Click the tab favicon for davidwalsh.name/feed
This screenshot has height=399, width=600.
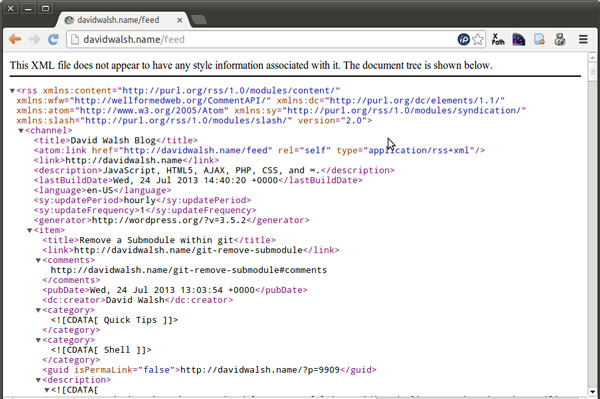pyautogui.click(x=69, y=20)
